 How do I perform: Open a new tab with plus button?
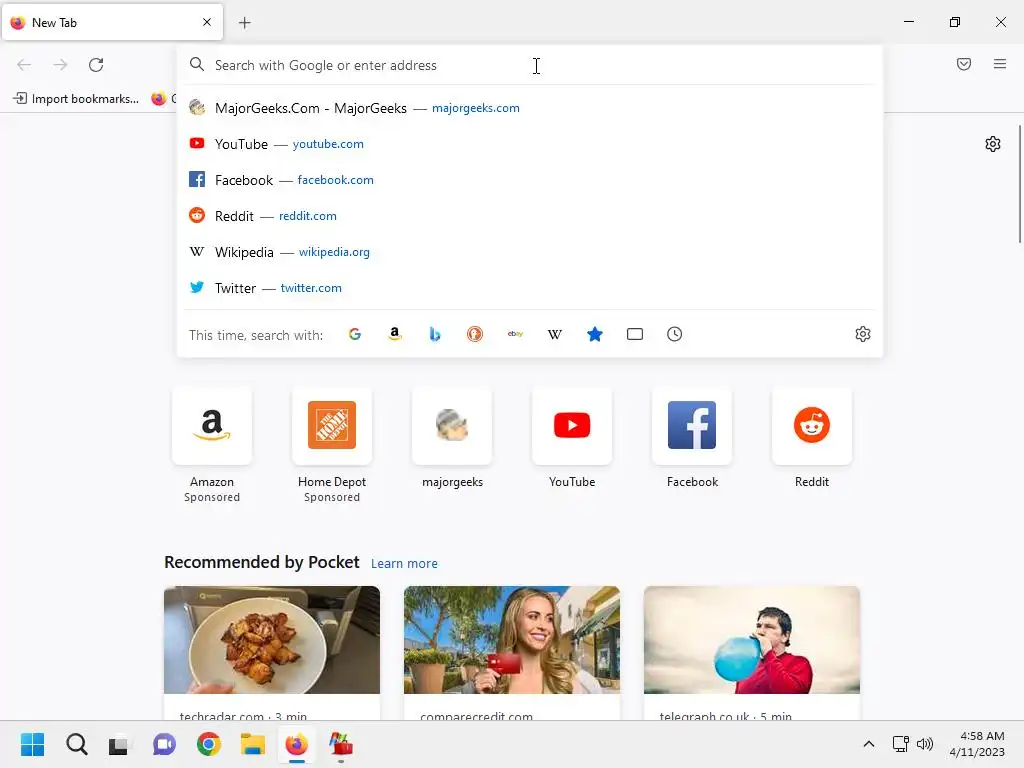click(244, 23)
